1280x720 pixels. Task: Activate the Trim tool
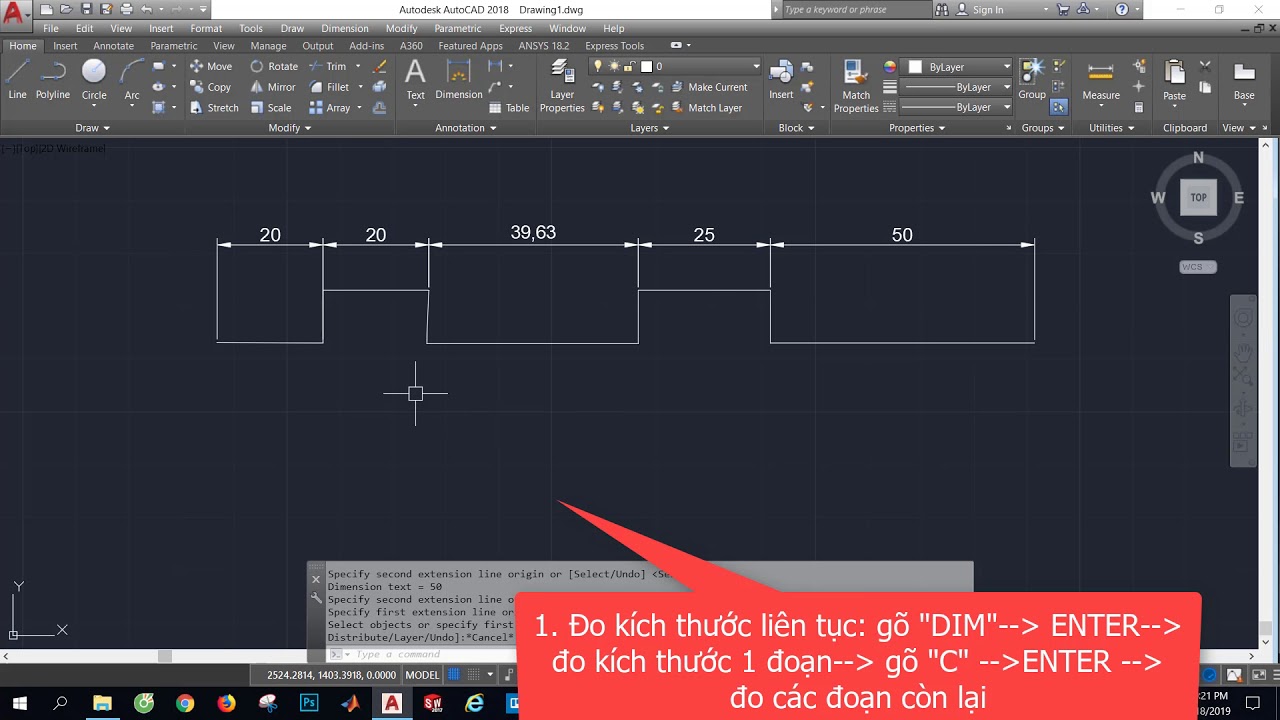point(330,66)
